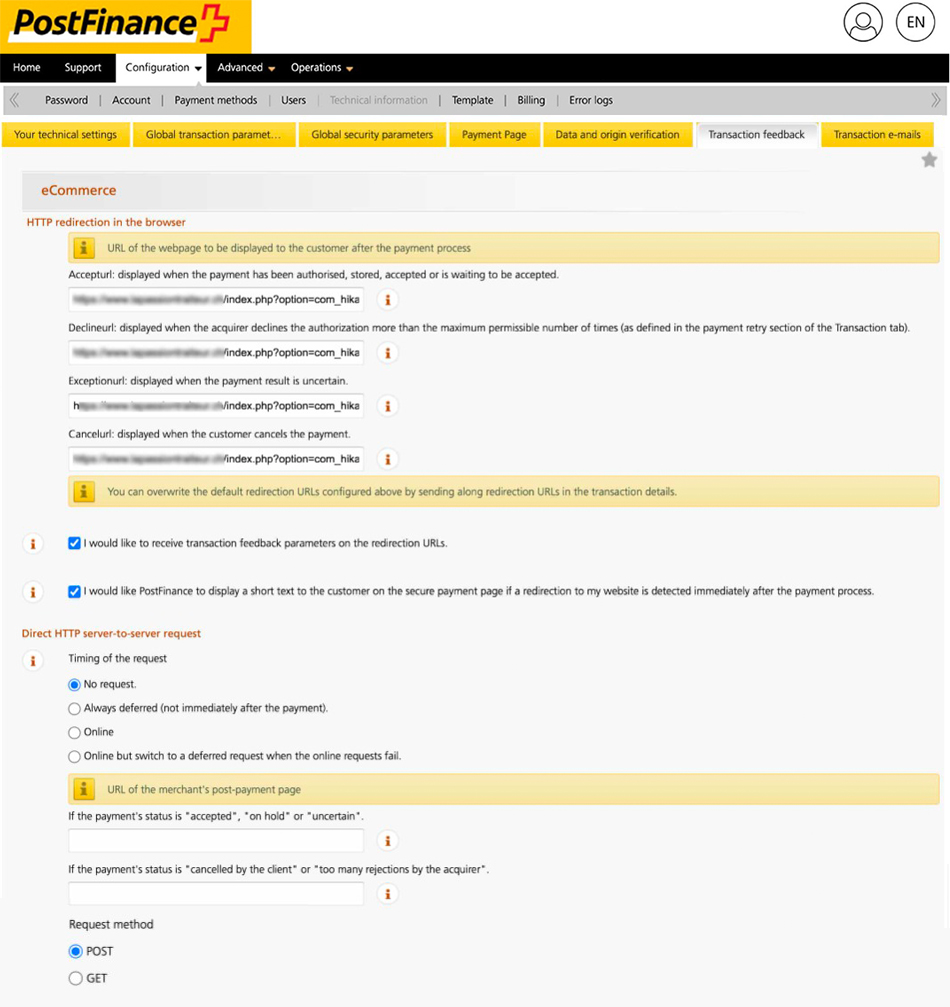The image size is (950, 1007).
Task: Switch to Global transaction parameters tab
Action: pos(213,135)
